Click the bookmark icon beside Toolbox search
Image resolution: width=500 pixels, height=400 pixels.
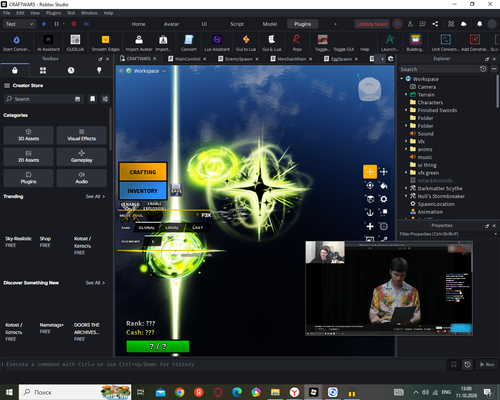click(x=92, y=99)
